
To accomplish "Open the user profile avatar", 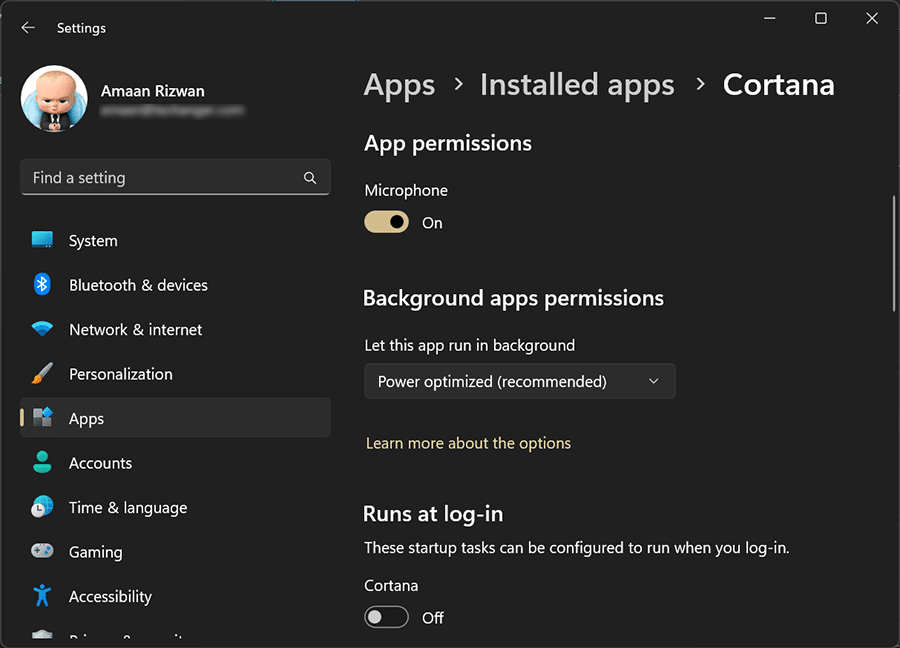I will click(54, 98).
